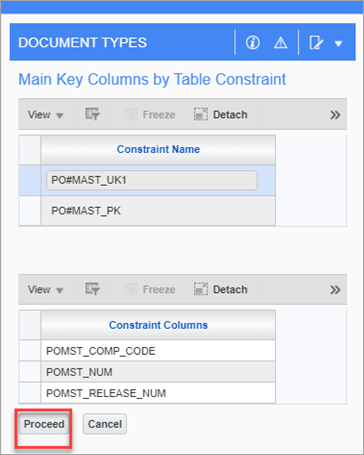Click the Constraint Columns column header
The image size is (364, 455).
pos(158,325)
